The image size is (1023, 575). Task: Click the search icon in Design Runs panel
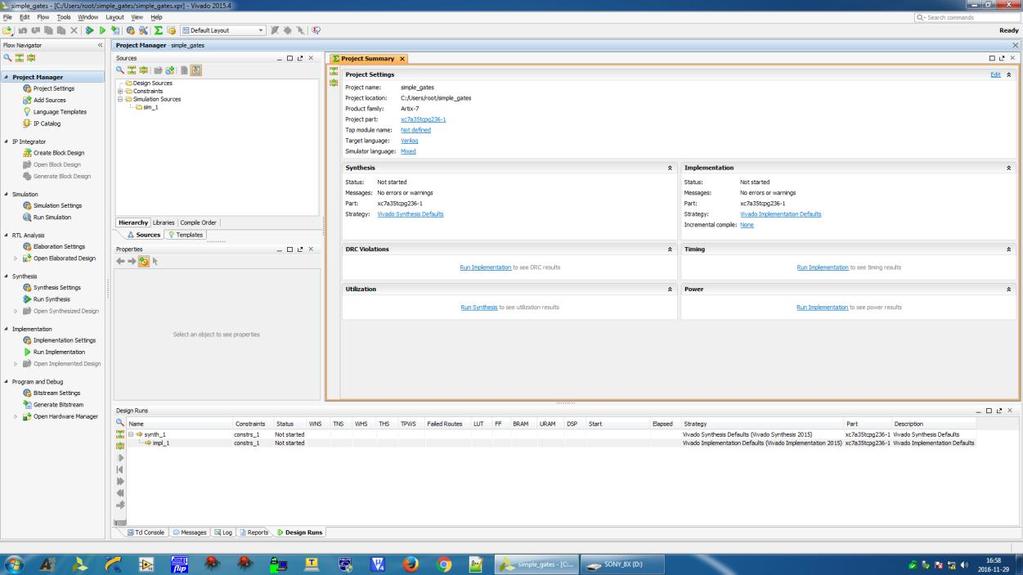(x=120, y=423)
